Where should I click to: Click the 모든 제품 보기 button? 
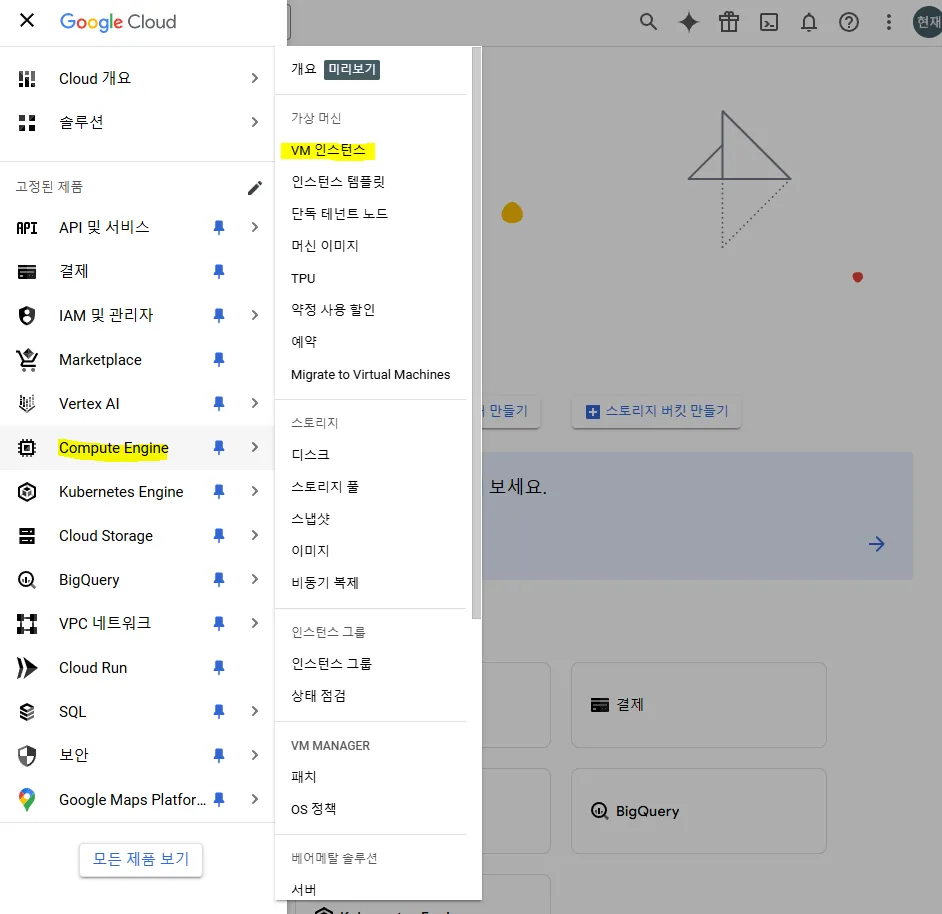coord(141,859)
